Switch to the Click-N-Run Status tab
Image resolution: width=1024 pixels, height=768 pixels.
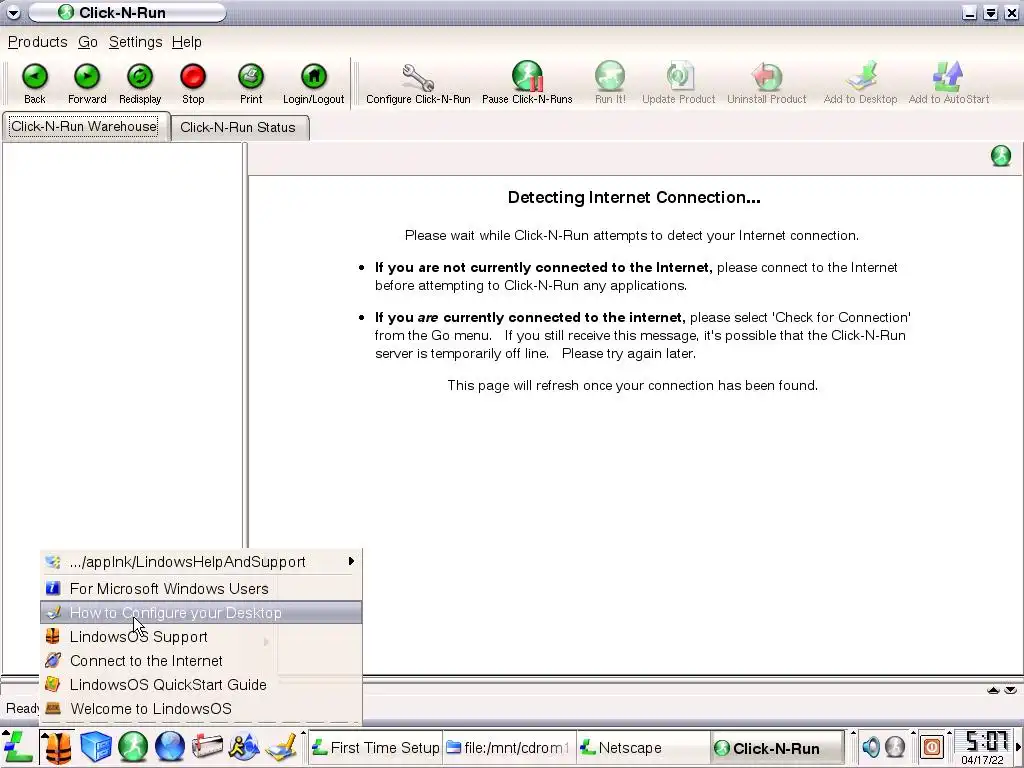tap(238, 127)
